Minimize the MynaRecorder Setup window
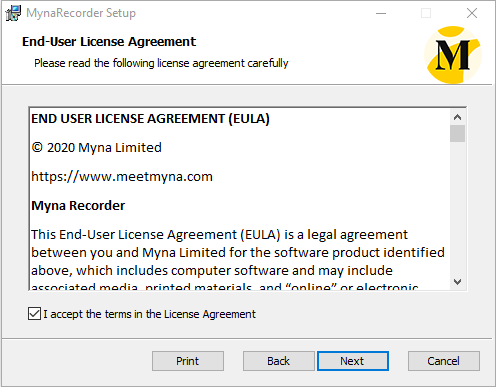The height and width of the screenshot is (387, 496). [x=381, y=13]
